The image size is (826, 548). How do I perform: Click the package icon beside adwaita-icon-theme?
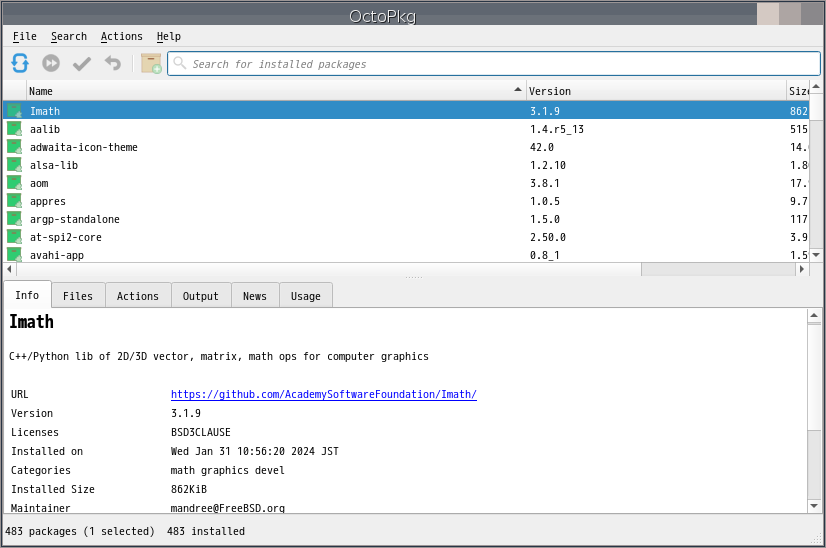click(14, 146)
